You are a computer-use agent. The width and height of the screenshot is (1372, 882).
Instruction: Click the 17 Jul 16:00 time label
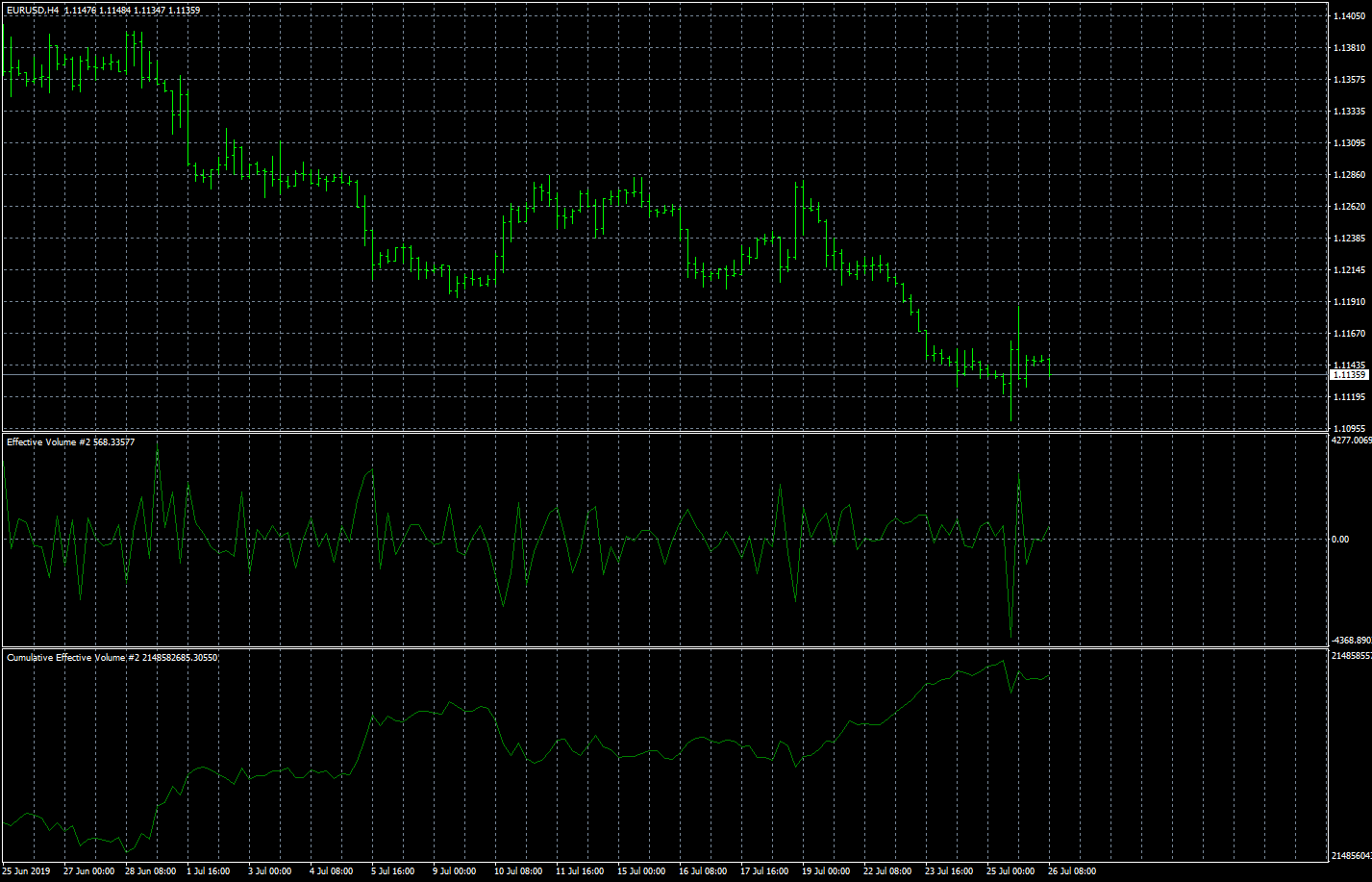click(x=764, y=871)
